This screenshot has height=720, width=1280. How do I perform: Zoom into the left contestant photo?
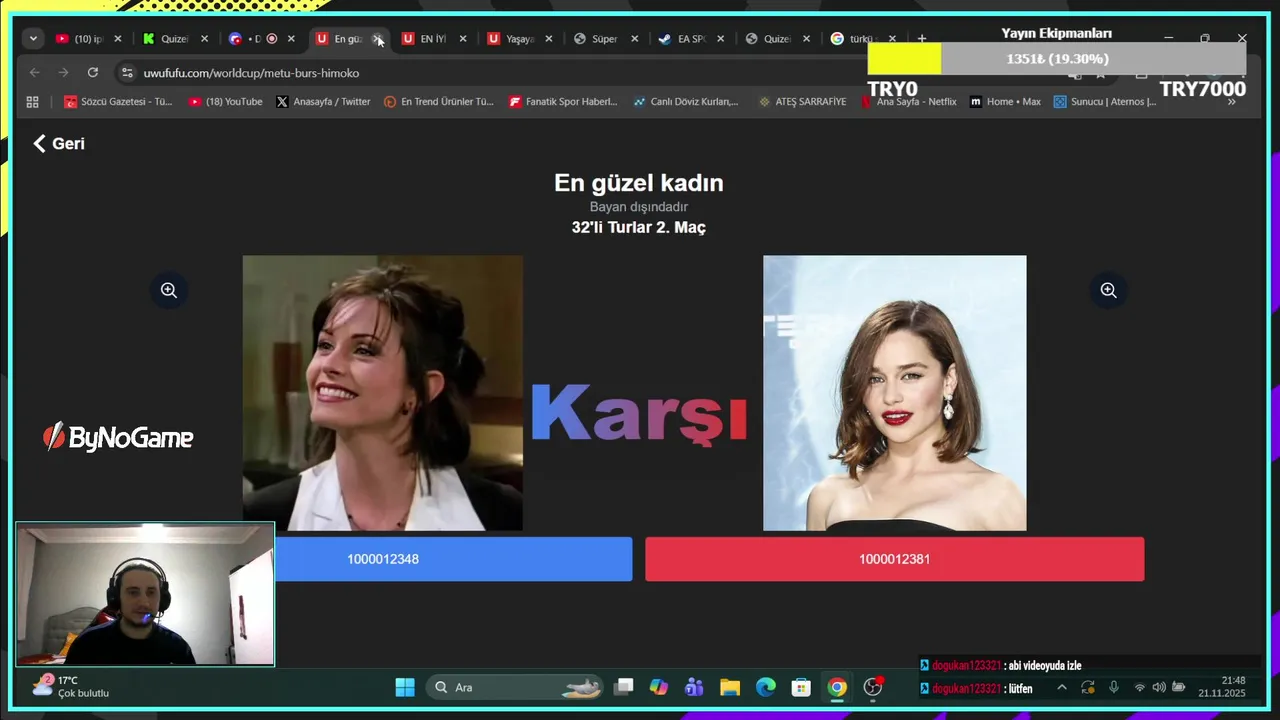coord(169,290)
